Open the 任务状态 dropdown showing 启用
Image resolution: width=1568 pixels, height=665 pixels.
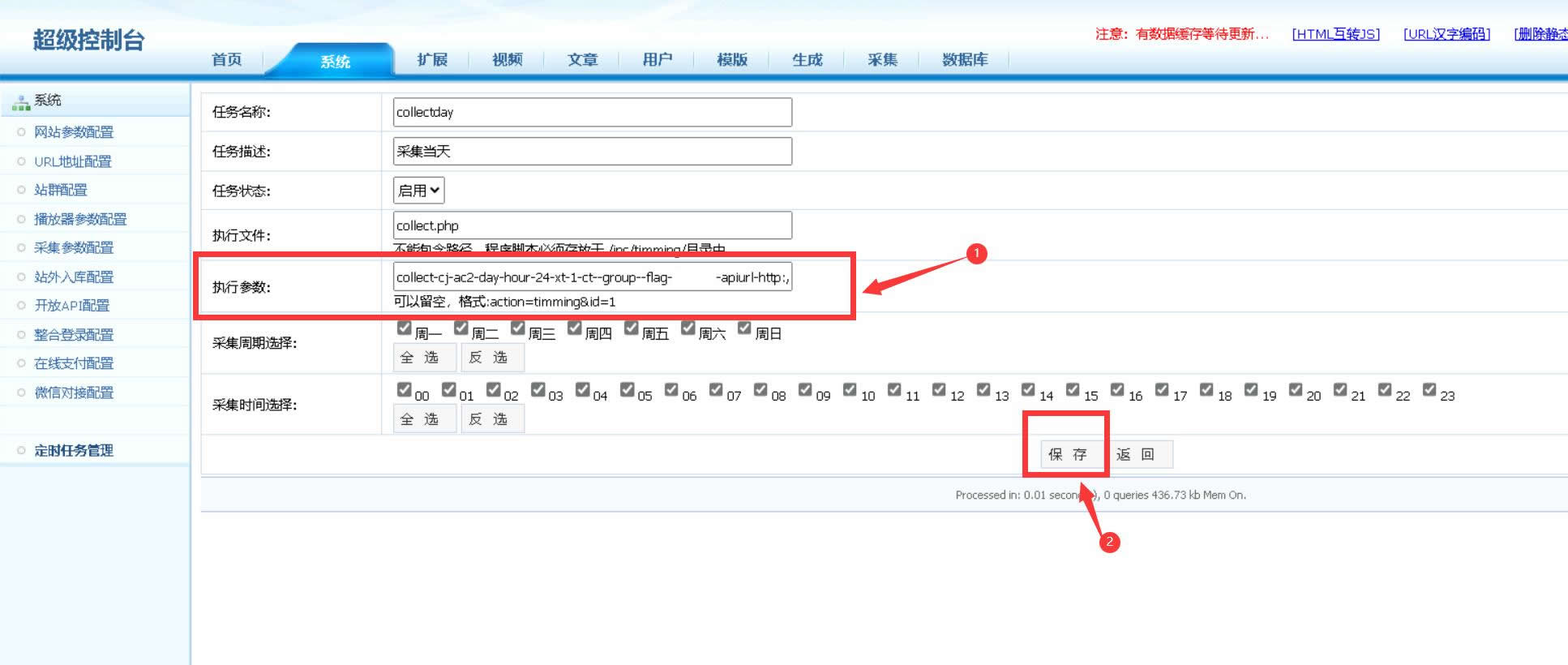(x=418, y=191)
